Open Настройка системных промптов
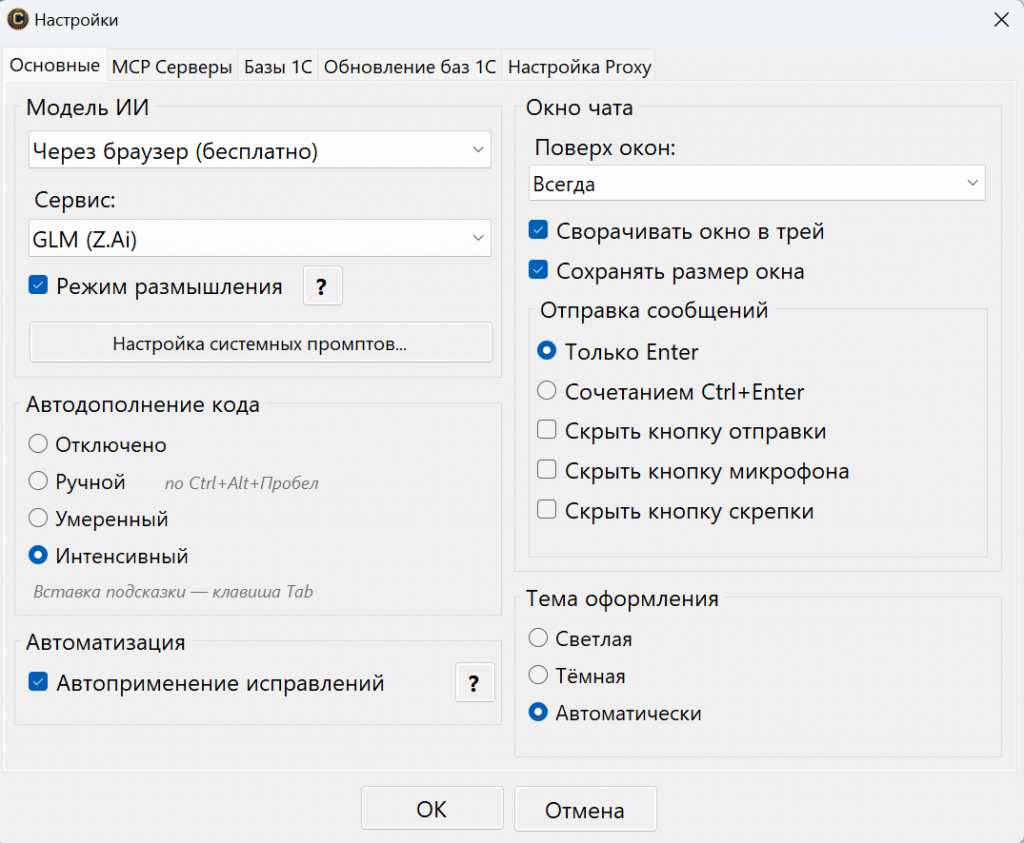1024x843 pixels. pos(261,343)
